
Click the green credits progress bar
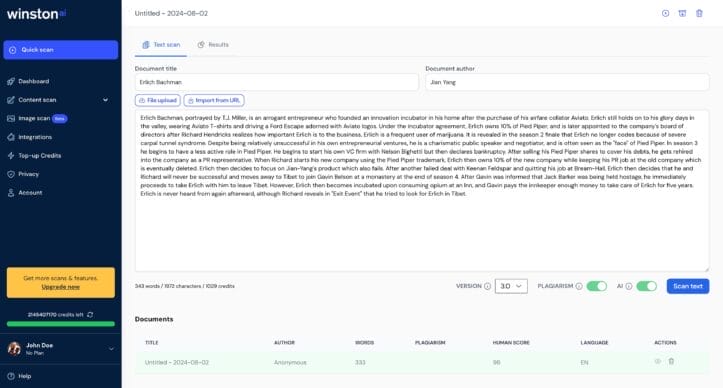tap(60, 324)
